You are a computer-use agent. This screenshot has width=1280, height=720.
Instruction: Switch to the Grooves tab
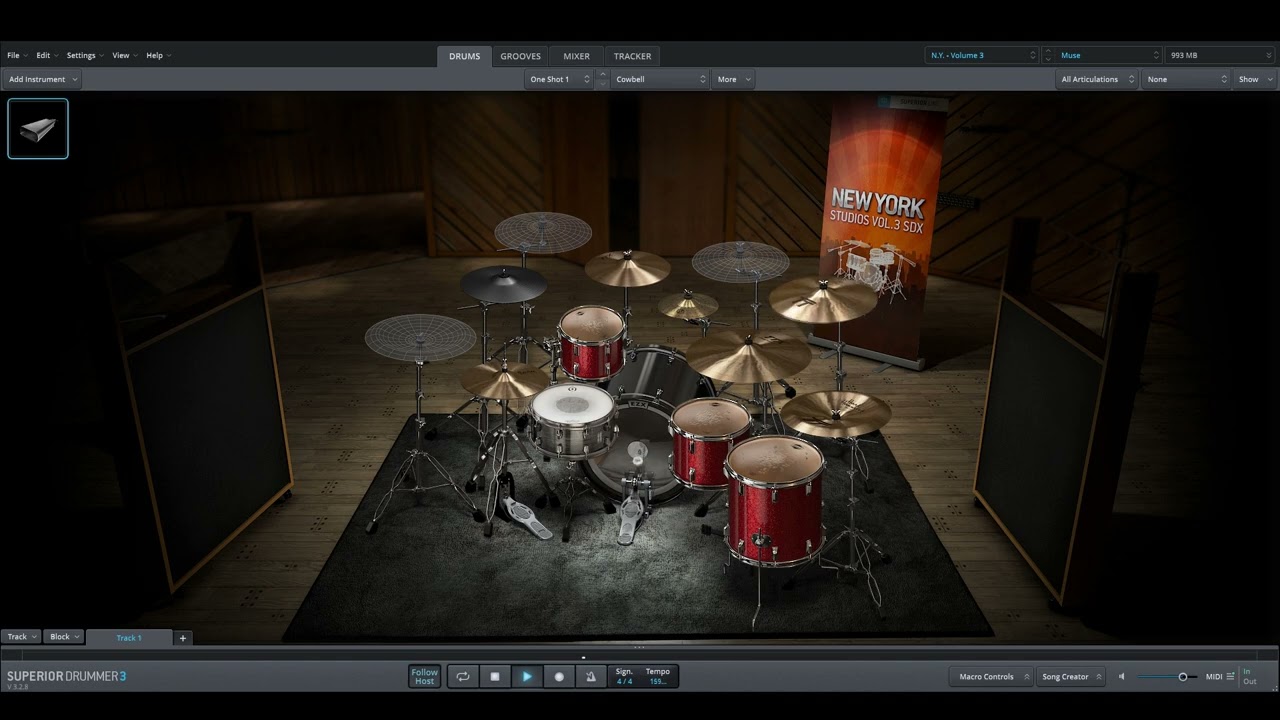520,56
